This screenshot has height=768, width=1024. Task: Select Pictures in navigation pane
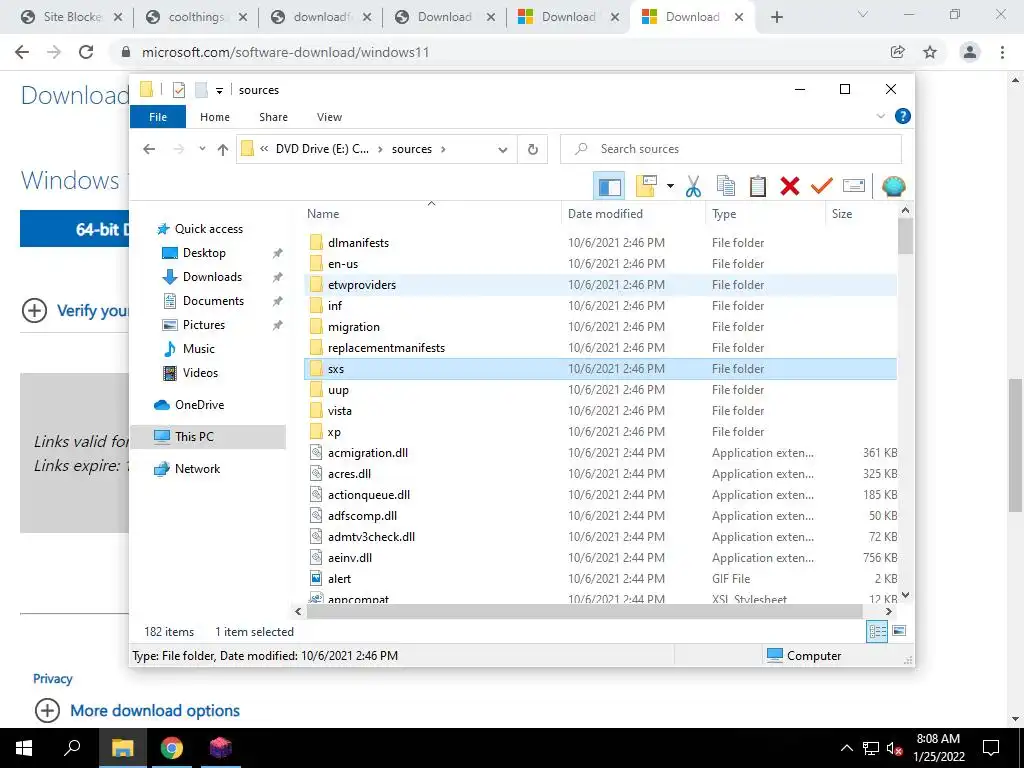(203, 325)
